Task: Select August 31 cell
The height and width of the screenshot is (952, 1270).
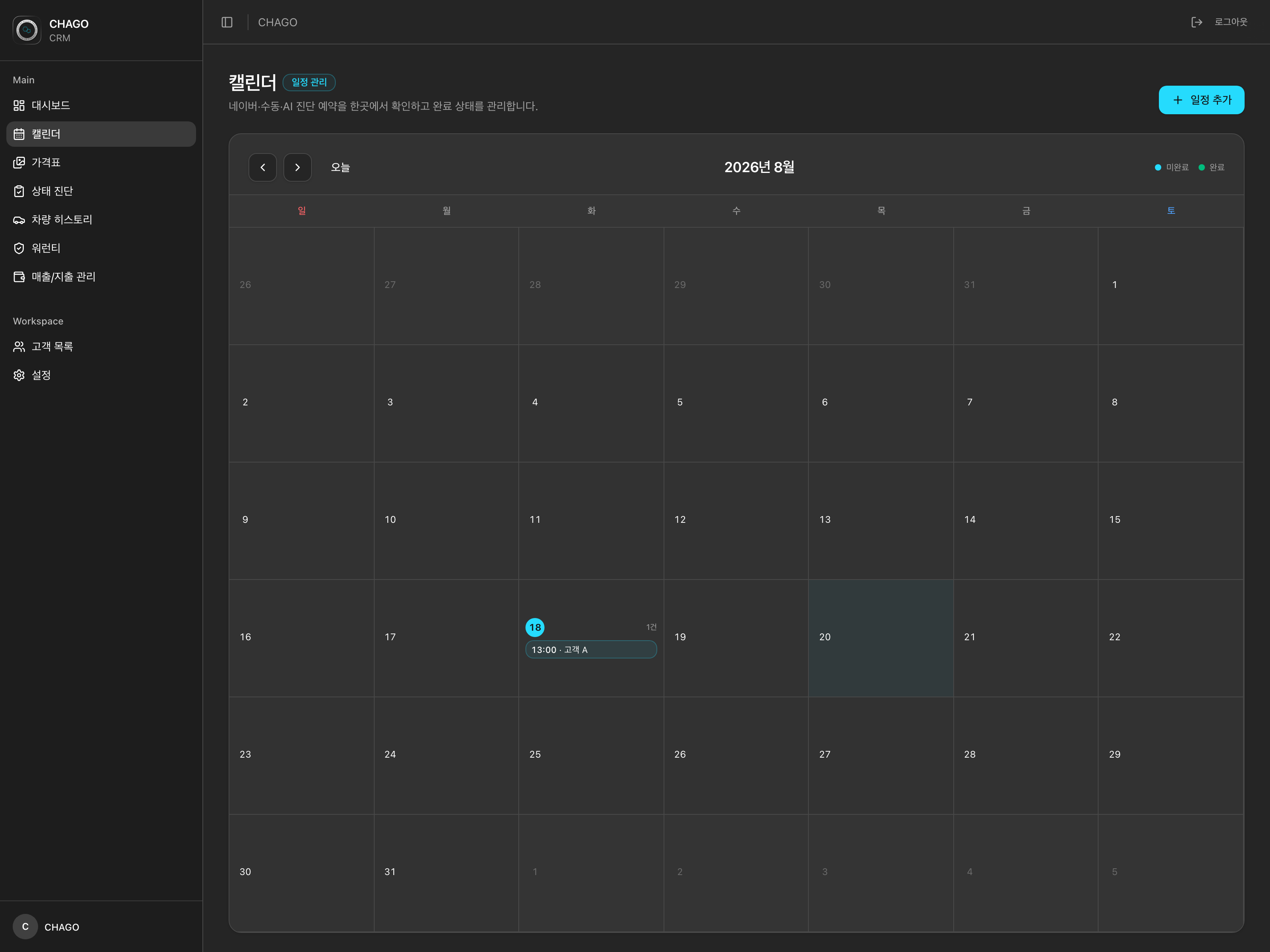Action: pyautogui.click(x=446, y=873)
